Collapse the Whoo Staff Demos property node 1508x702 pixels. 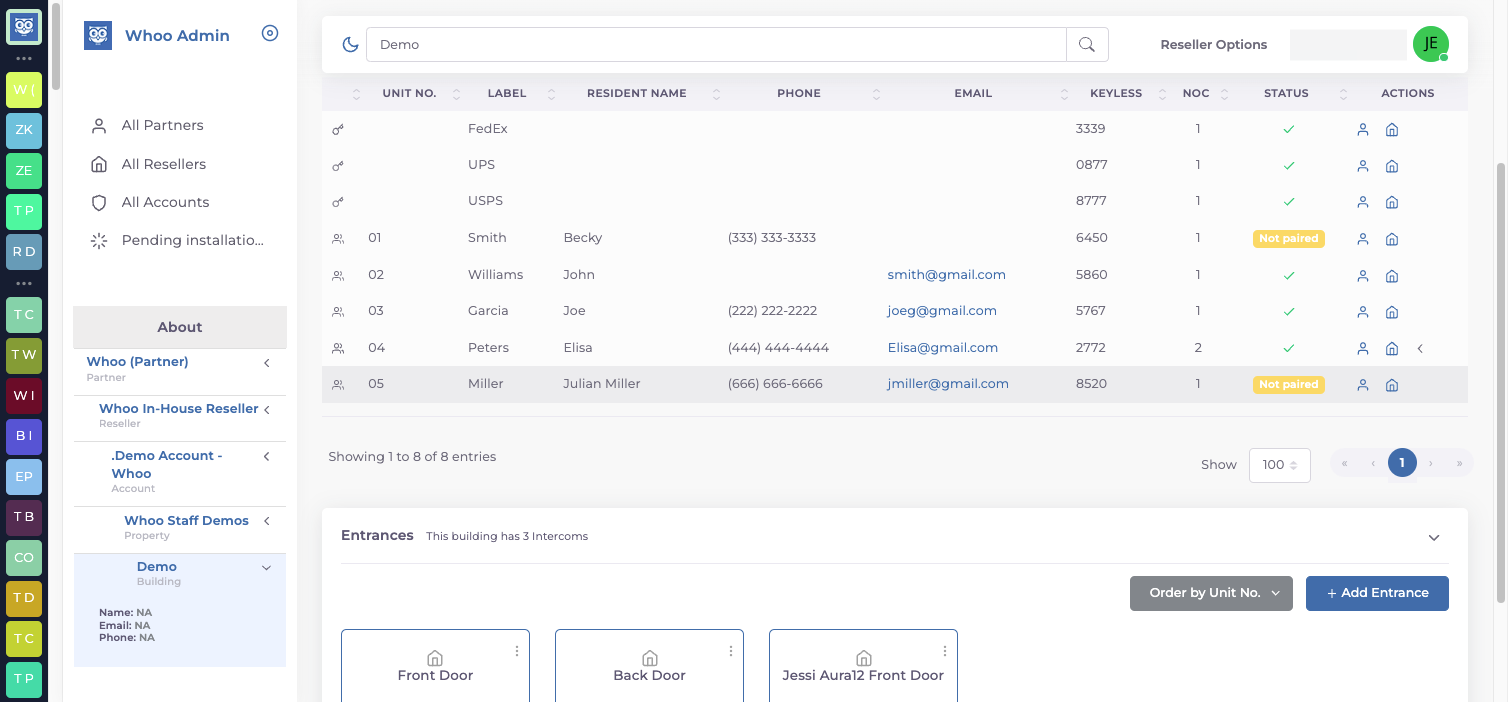[267, 522]
